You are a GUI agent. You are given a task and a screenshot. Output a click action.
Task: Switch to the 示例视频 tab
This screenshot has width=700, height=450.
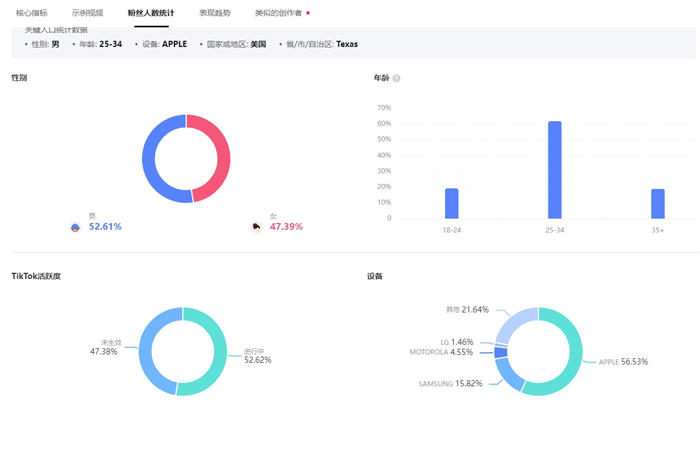pos(87,13)
